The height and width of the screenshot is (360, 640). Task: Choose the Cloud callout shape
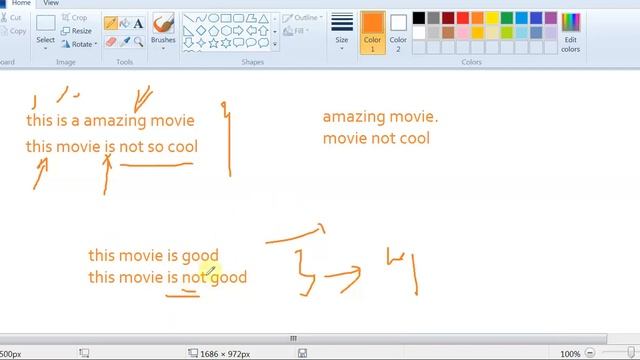(264, 42)
